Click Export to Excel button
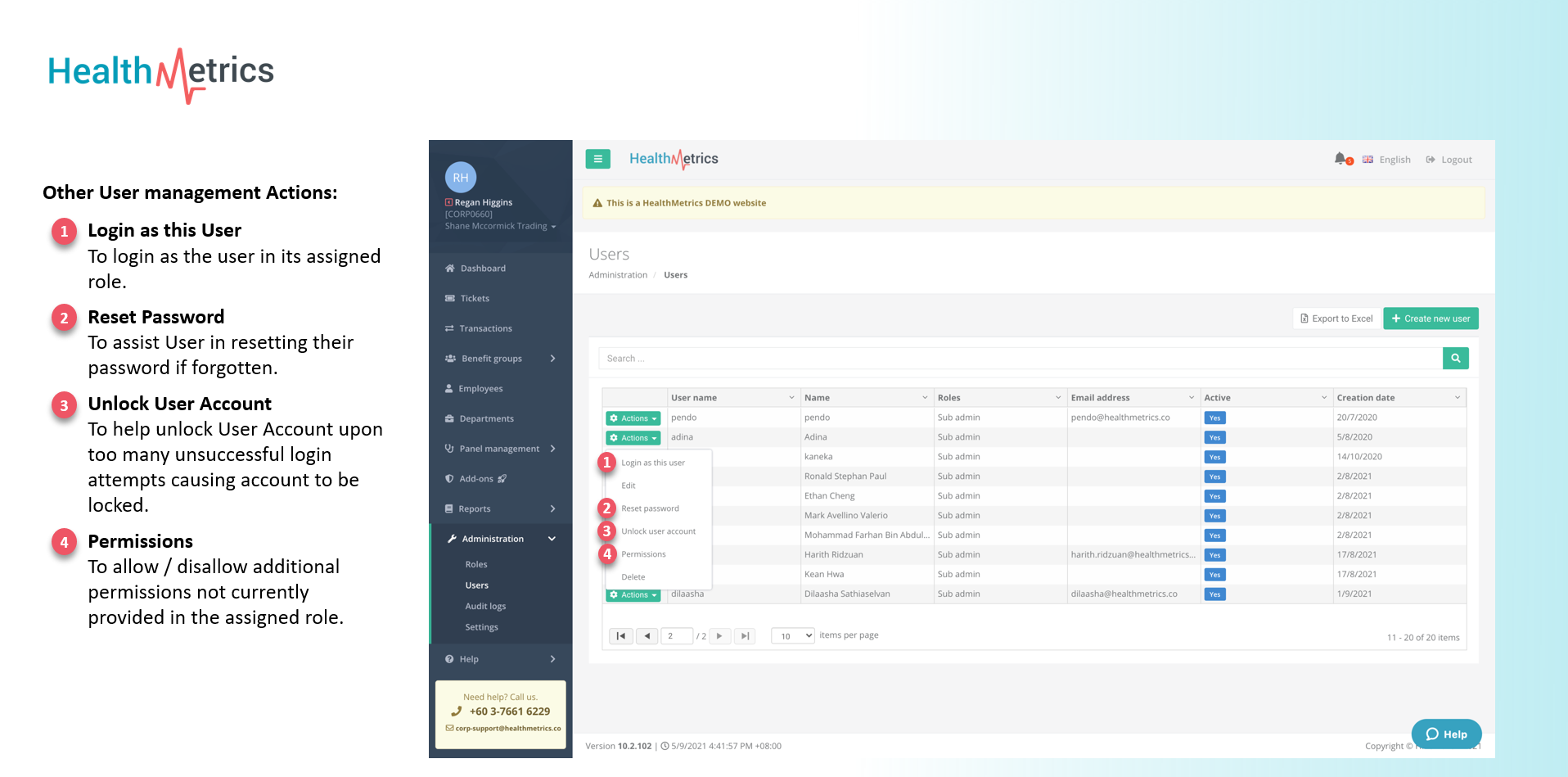Screen dimensions: 1568x777 [x=1336, y=318]
